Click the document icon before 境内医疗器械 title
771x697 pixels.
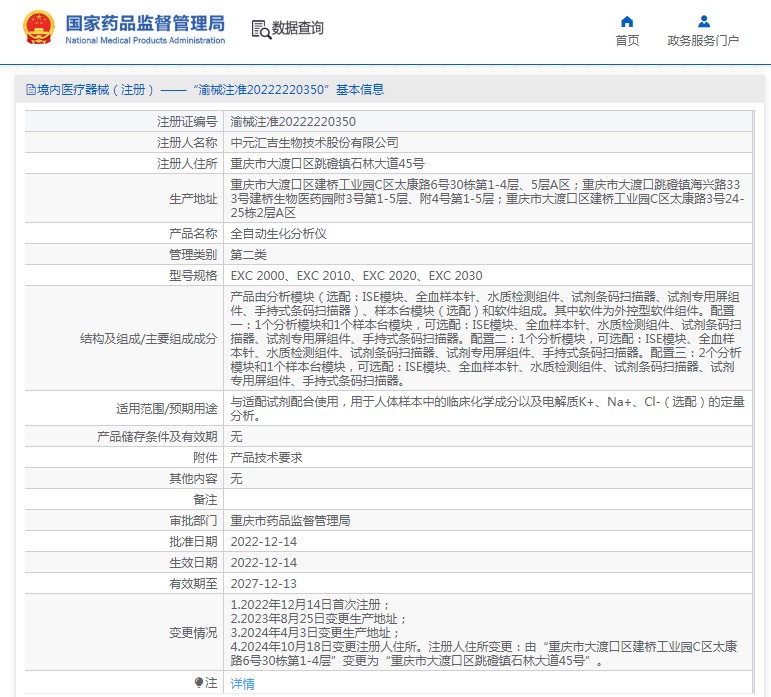tap(30, 90)
